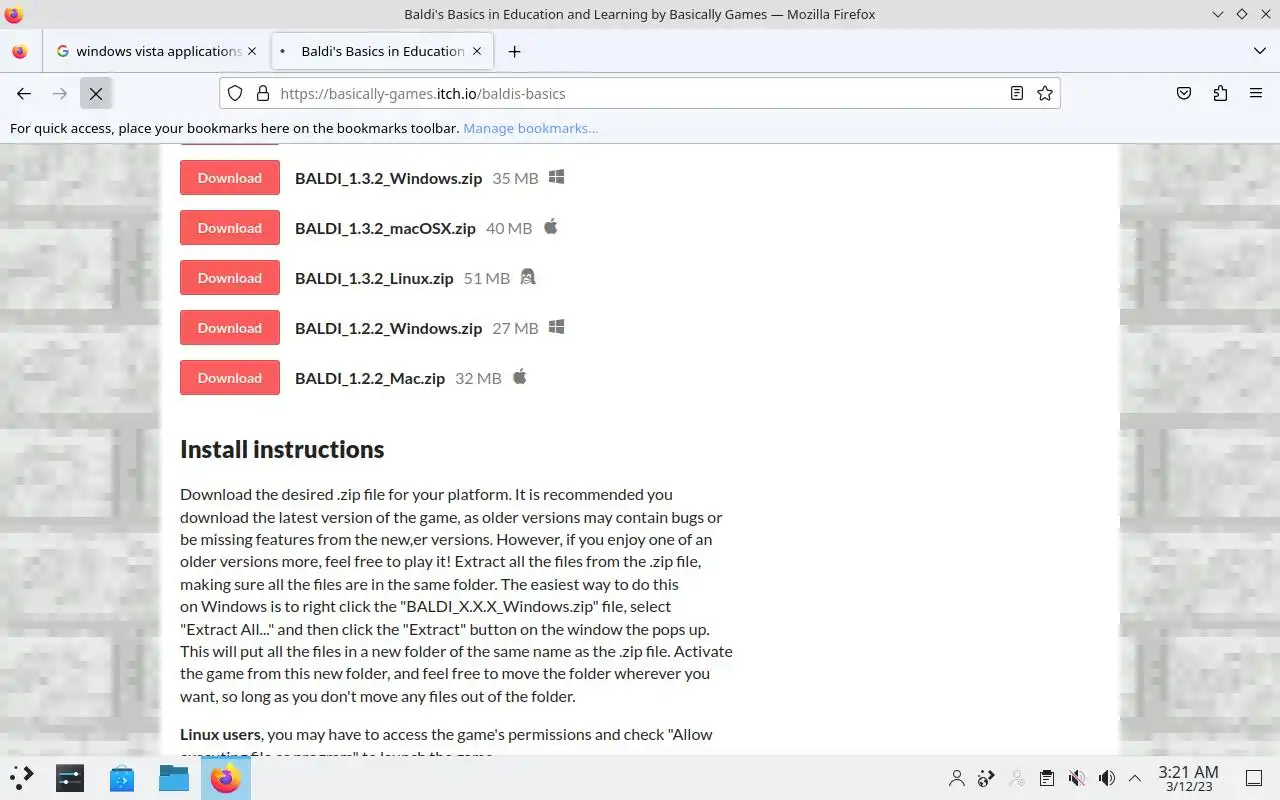Open the Extensions menu
1280x800 pixels.
click(x=1220, y=93)
